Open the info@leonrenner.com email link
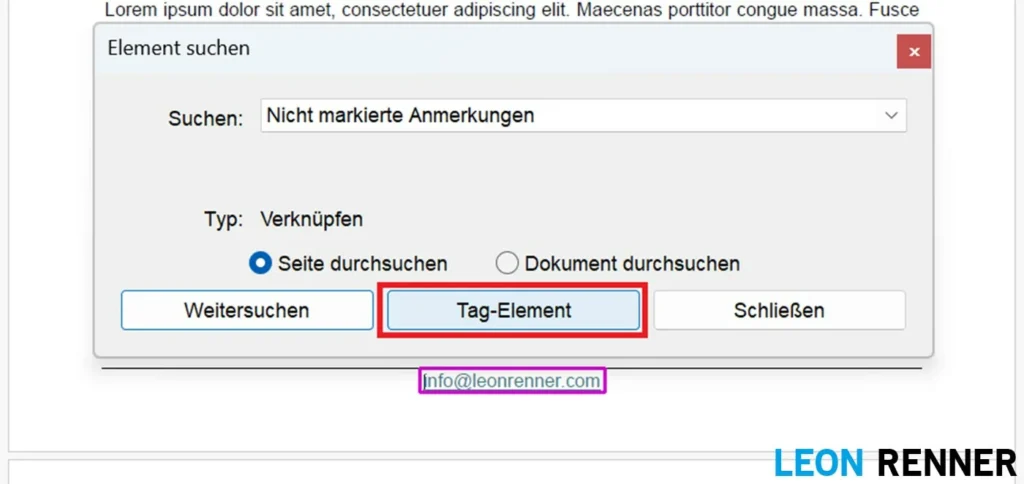 512,381
